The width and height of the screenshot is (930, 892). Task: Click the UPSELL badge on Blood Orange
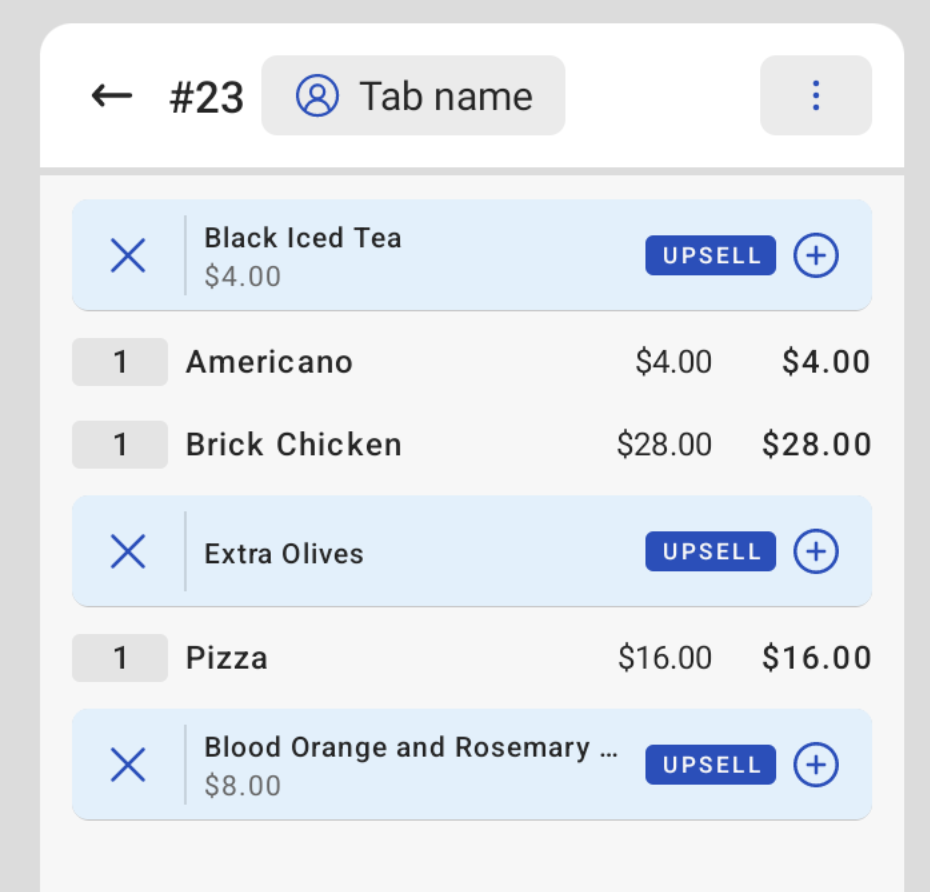[711, 765]
